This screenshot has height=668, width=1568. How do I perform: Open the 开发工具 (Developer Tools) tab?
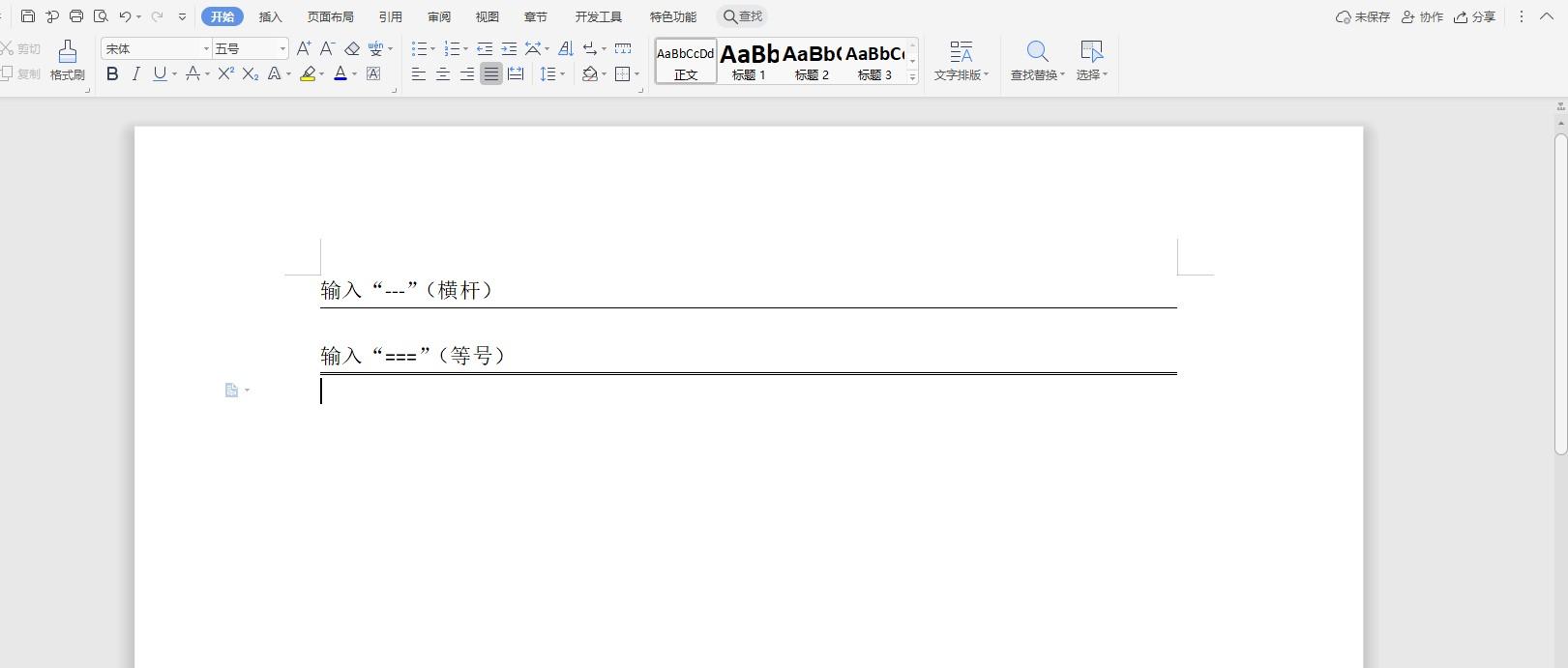click(598, 16)
